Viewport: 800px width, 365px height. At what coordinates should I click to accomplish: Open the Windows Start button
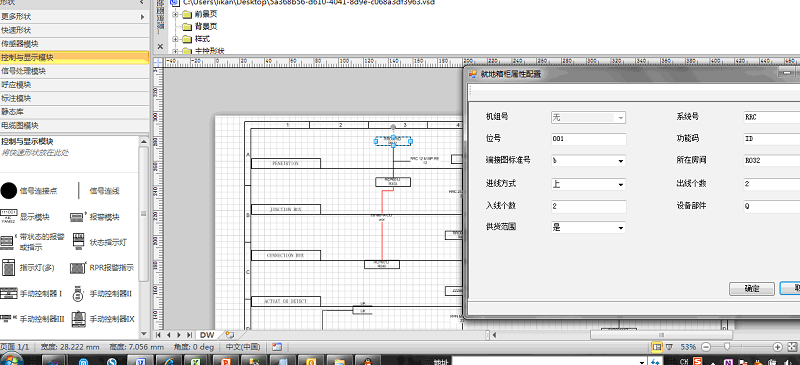click(x=11, y=361)
